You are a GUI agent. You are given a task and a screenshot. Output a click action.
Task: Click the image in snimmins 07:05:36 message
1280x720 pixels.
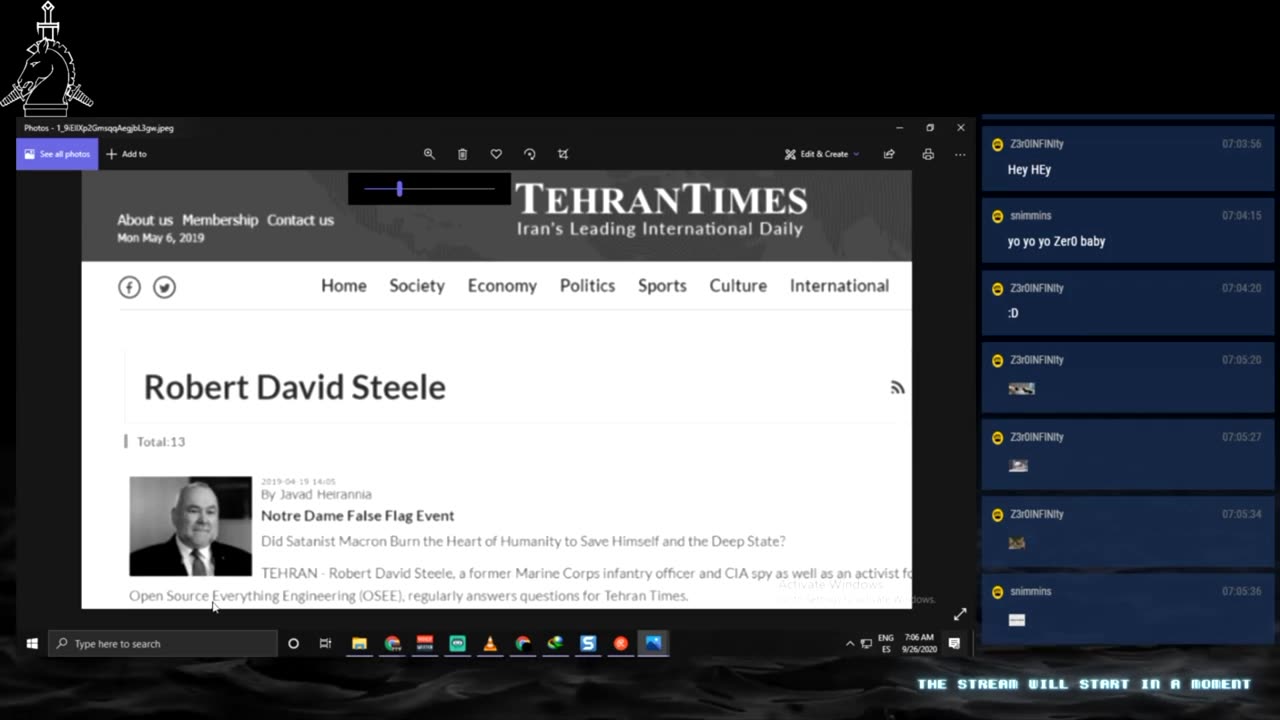(1017, 620)
